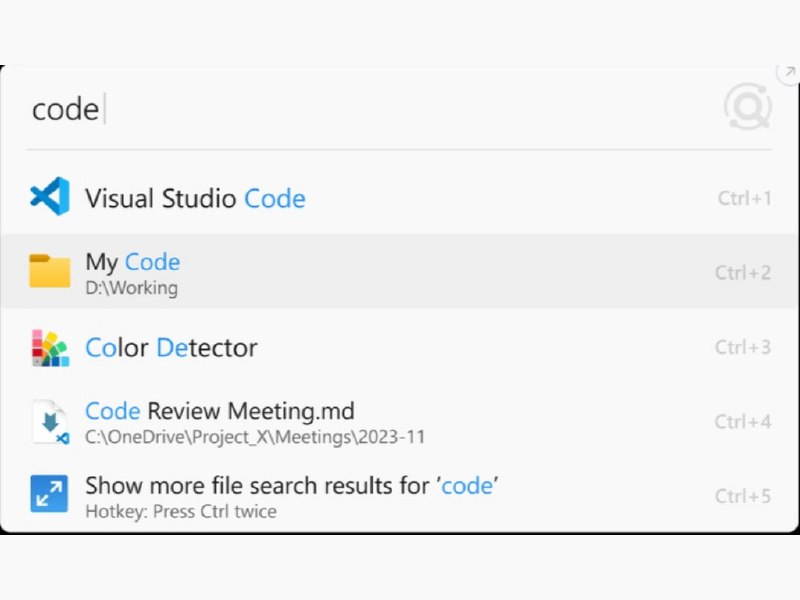This screenshot has height=600, width=800.
Task: Click the 'Hotkey: Press Ctrl twice' hint
Action: (181, 511)
